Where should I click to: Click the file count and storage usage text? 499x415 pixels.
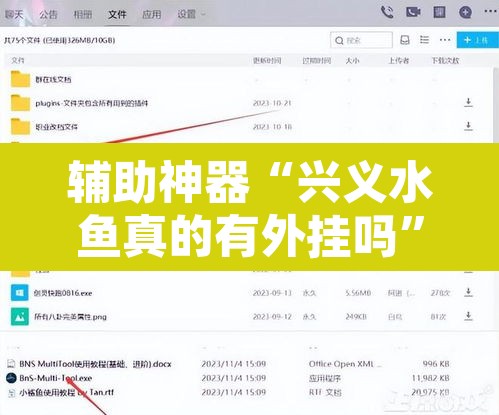tap(60, 40)
